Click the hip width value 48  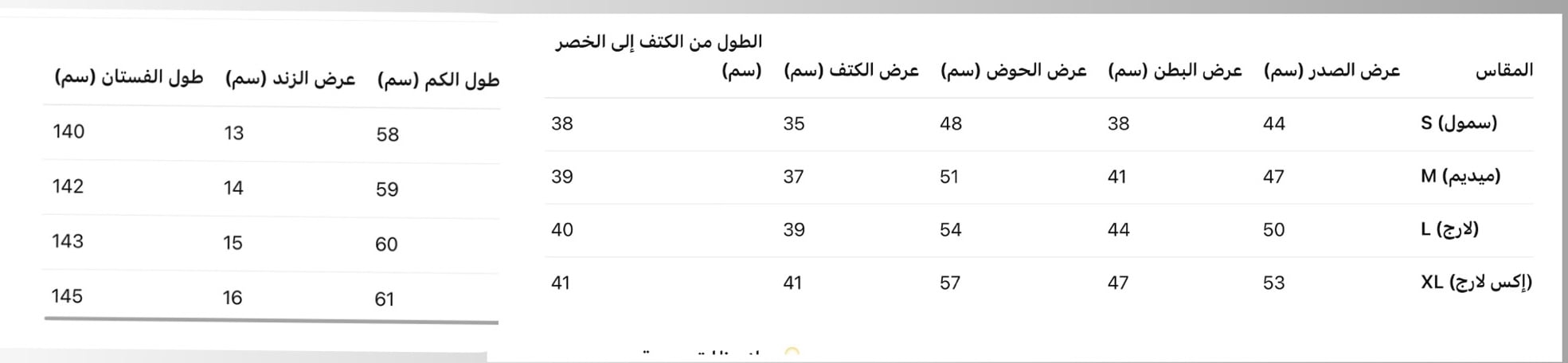pyautogui.click(x=951, y=123)
